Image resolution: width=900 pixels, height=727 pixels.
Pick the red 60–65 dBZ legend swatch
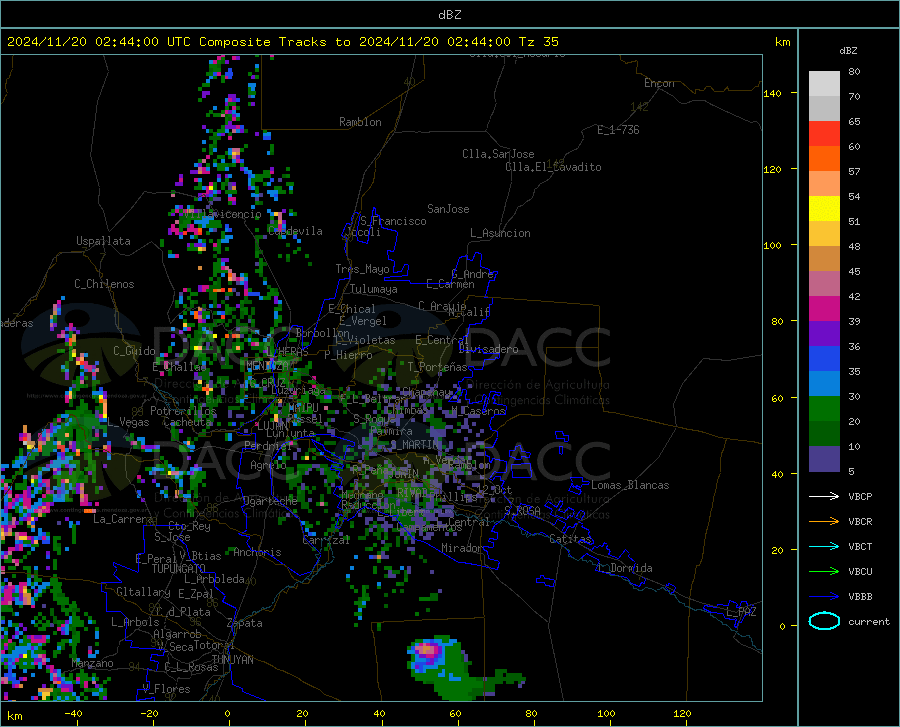point(824,134)
